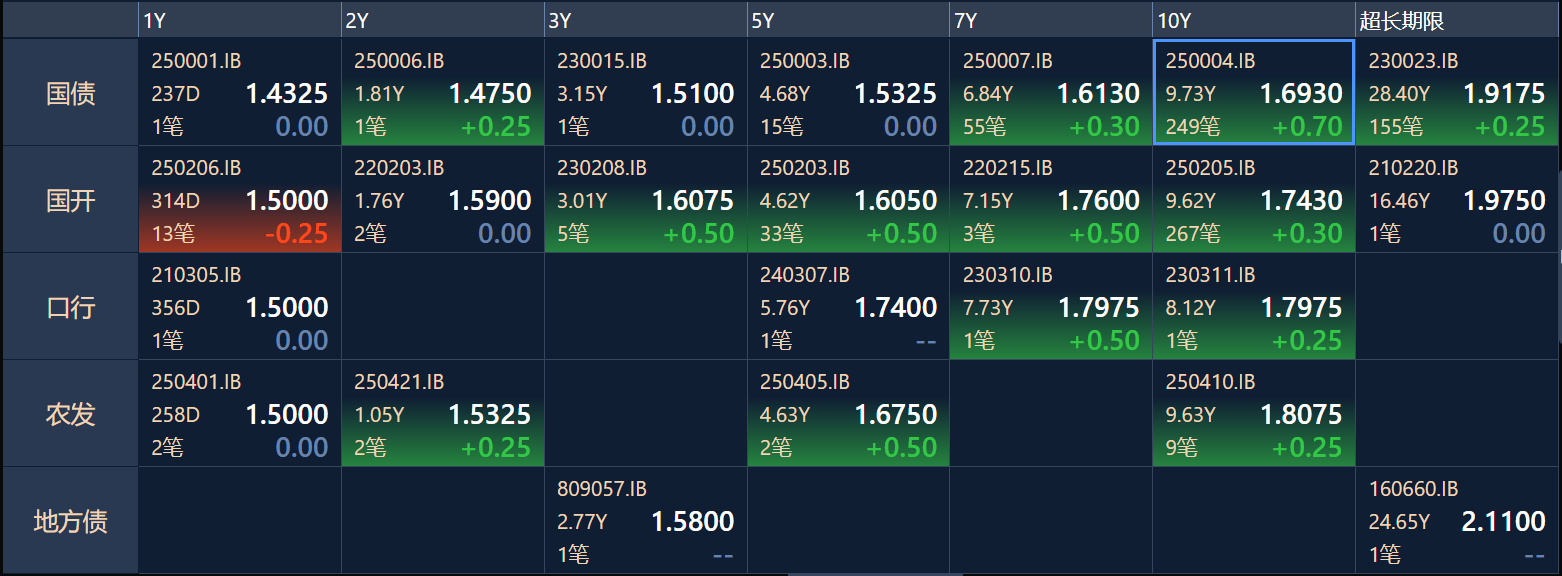The height and width of the screenshot is (576, 1562).
Task: Select the 250004.IB 10Y treasury bond cell
Action: (1254, 93)
